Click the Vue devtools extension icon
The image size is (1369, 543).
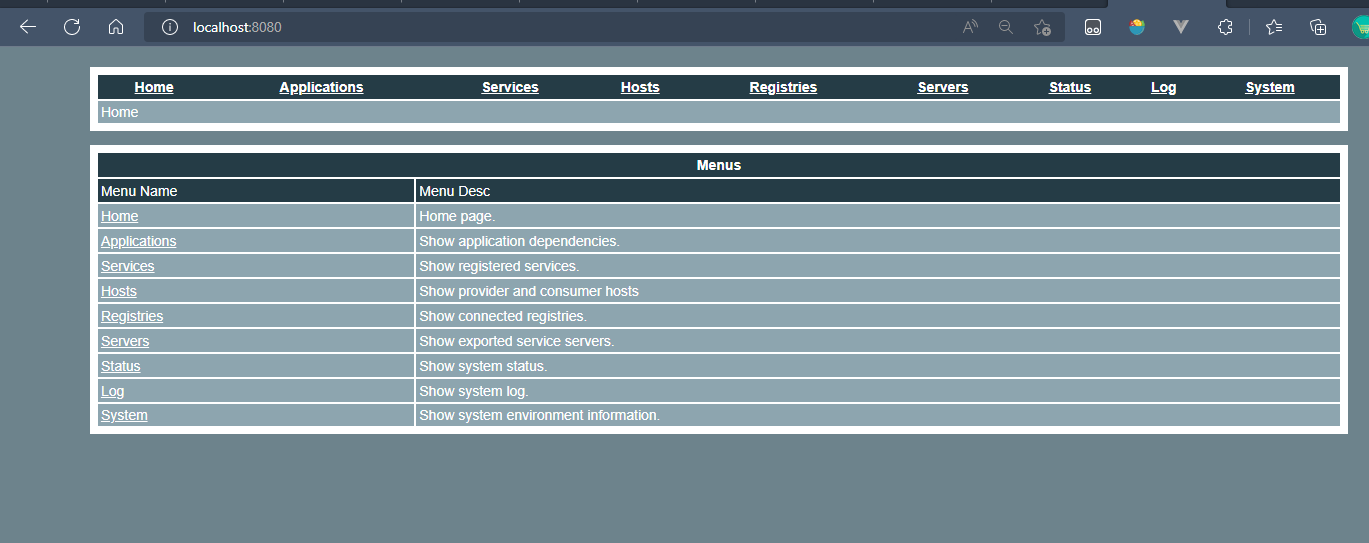(x=1181, y=27)
